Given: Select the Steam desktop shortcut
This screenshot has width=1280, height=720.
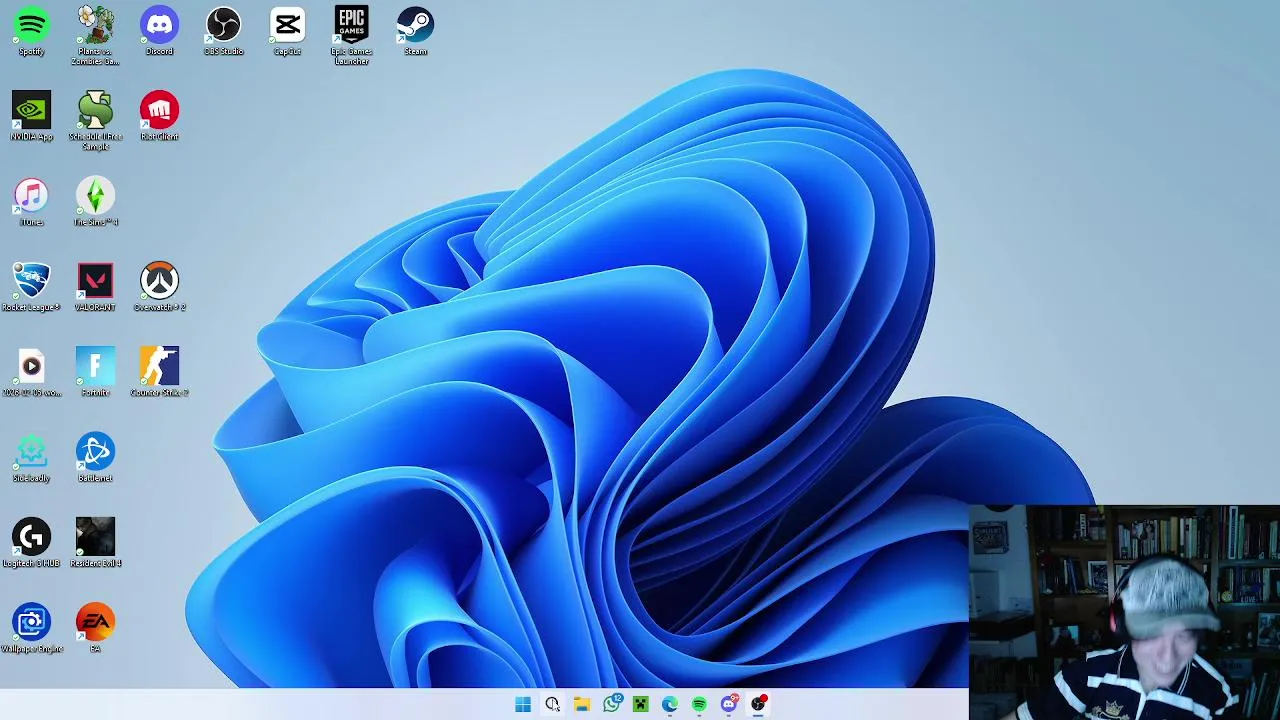Looking at the screenshot, I should click(415, 31).
